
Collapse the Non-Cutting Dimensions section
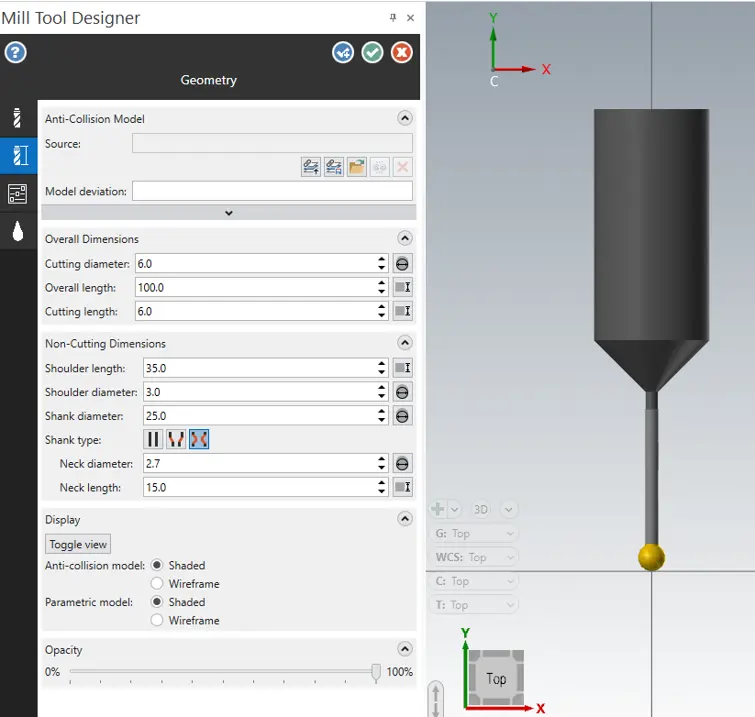[405, 343]
